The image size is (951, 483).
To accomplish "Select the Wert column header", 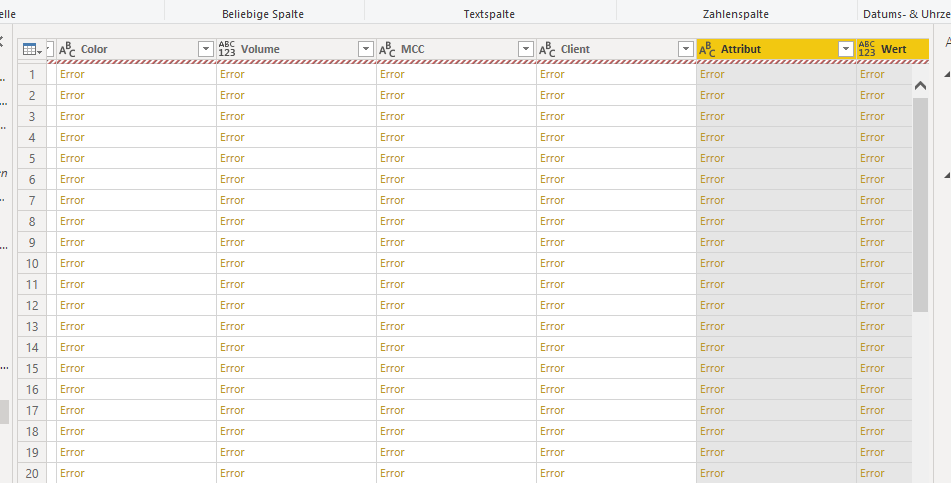I will point(893,49).
